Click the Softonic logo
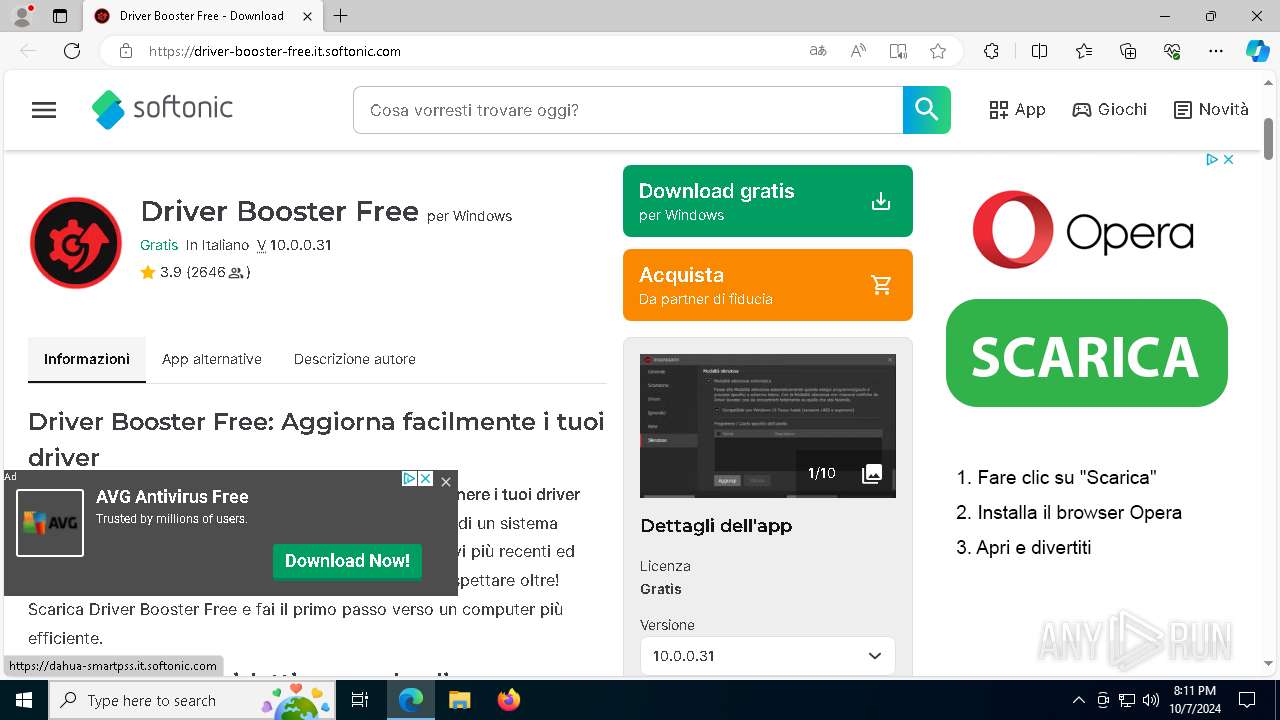This screenshot has height=720, width=1280. [x=162, y=109]
